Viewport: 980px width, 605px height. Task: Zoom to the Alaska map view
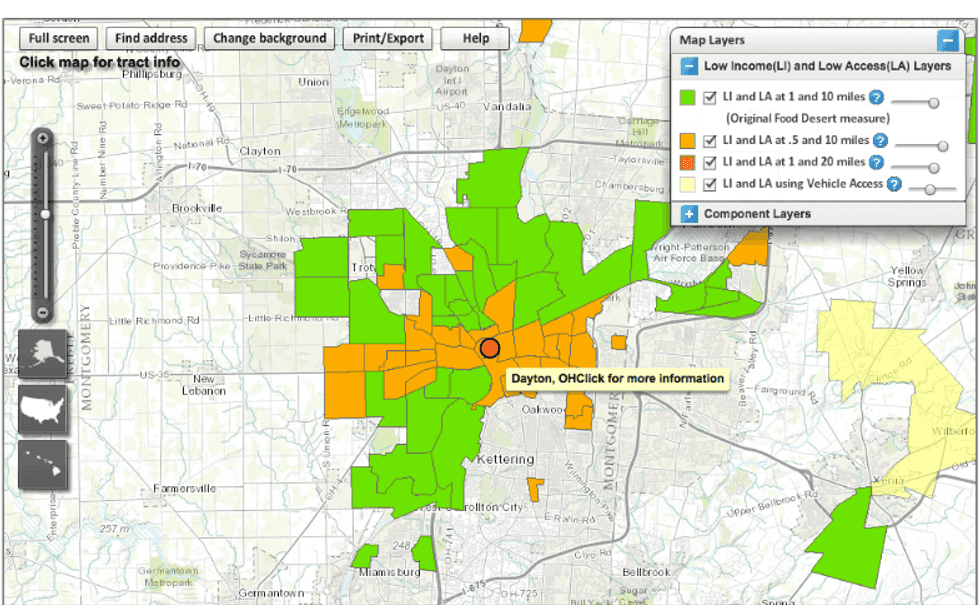click(x=42, y=354)
